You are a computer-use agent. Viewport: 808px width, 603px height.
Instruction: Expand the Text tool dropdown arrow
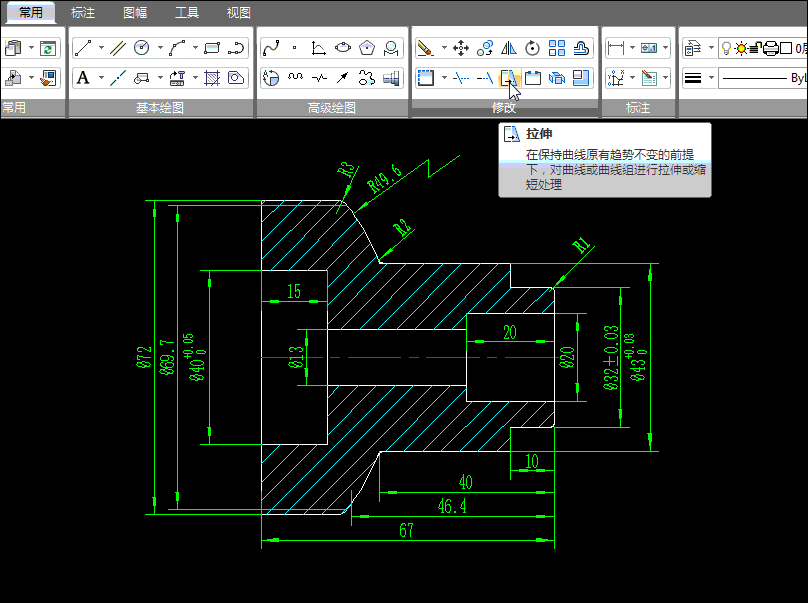101,78
